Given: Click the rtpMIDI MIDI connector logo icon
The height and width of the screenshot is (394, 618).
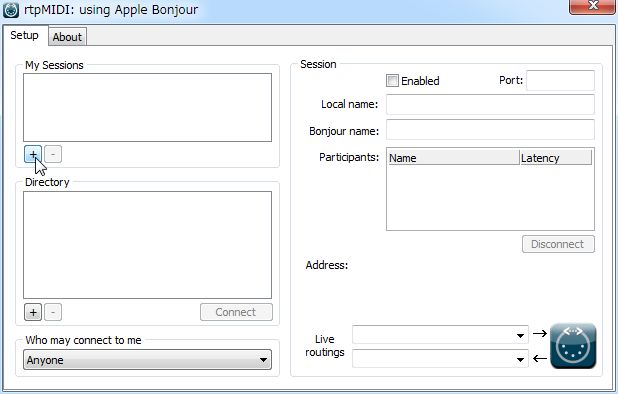Looking at the screenshot, I should pyautogui.click(x=573, y=346).
